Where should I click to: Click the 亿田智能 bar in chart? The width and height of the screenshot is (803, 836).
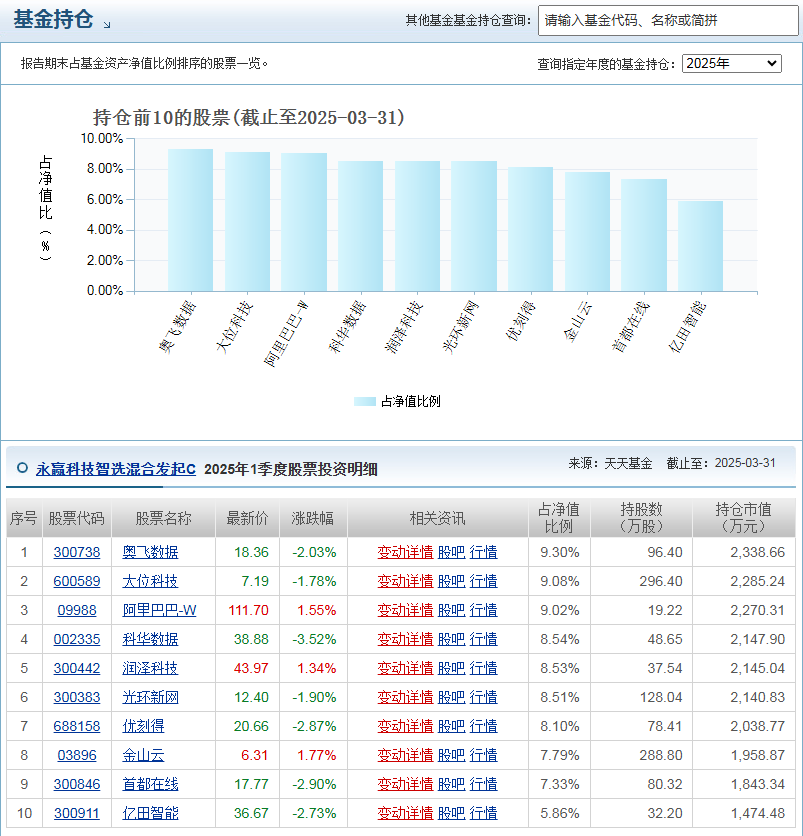click(701, 246)
